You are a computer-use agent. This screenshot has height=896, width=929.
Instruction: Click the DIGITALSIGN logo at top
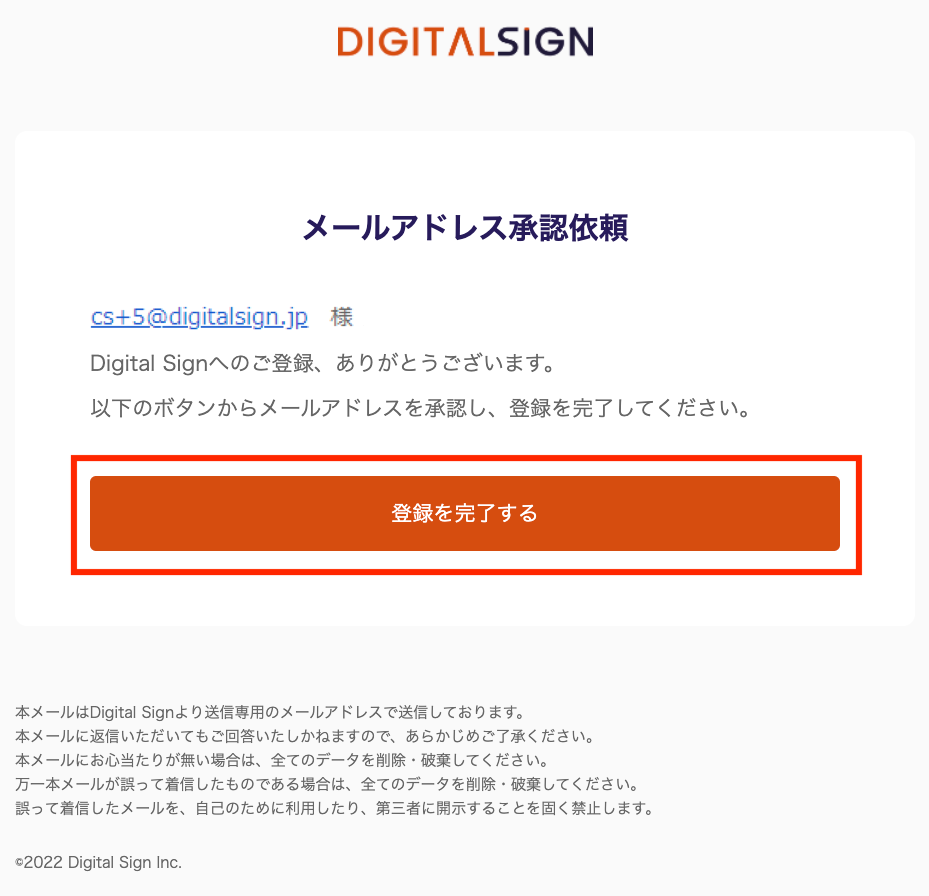point(465,41)
